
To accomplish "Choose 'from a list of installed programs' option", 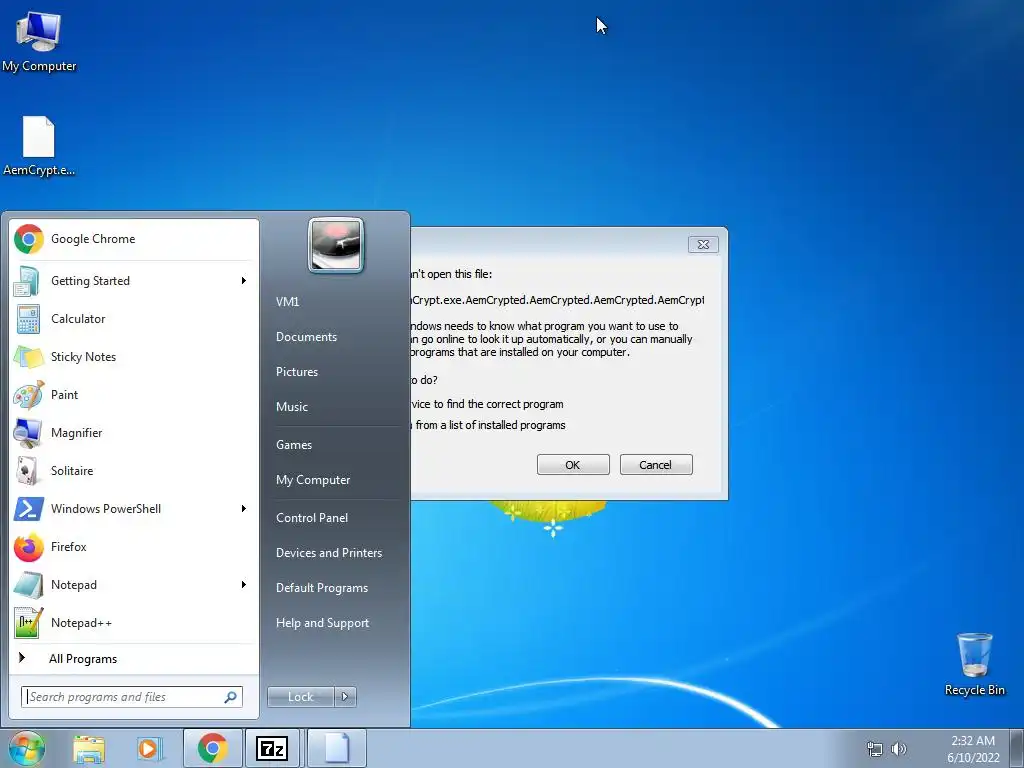I will click(x=488, y=425).
